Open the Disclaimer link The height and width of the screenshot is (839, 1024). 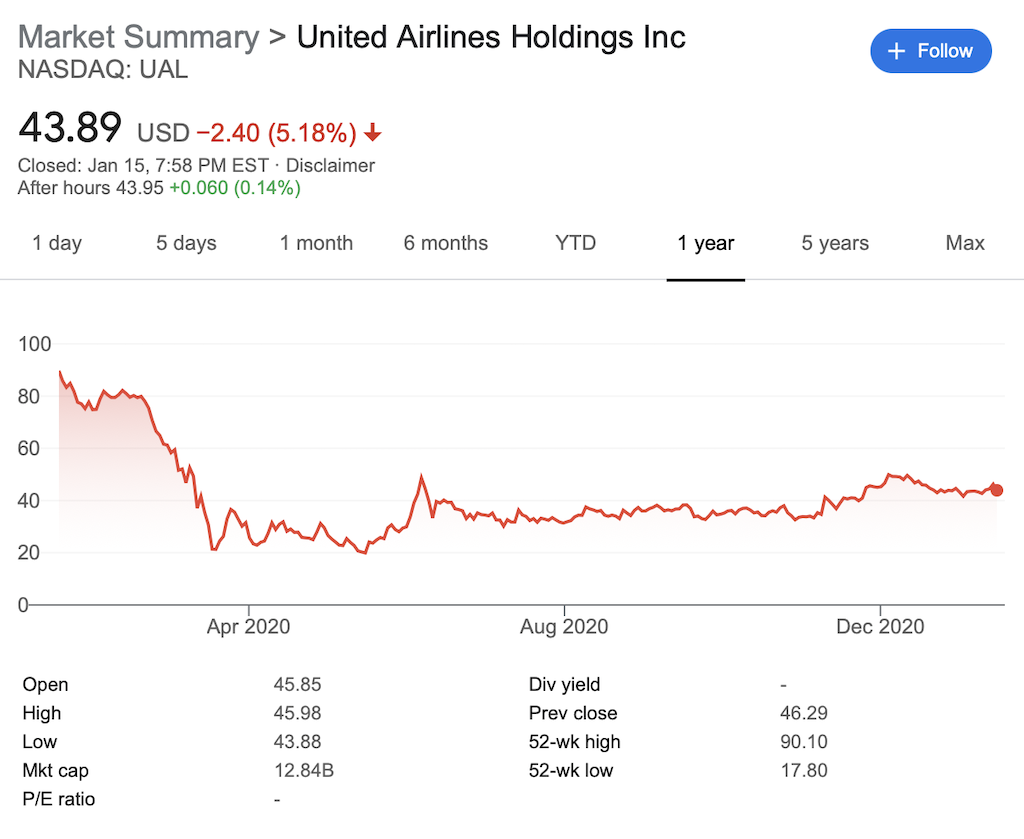click(x=331, y=165)
